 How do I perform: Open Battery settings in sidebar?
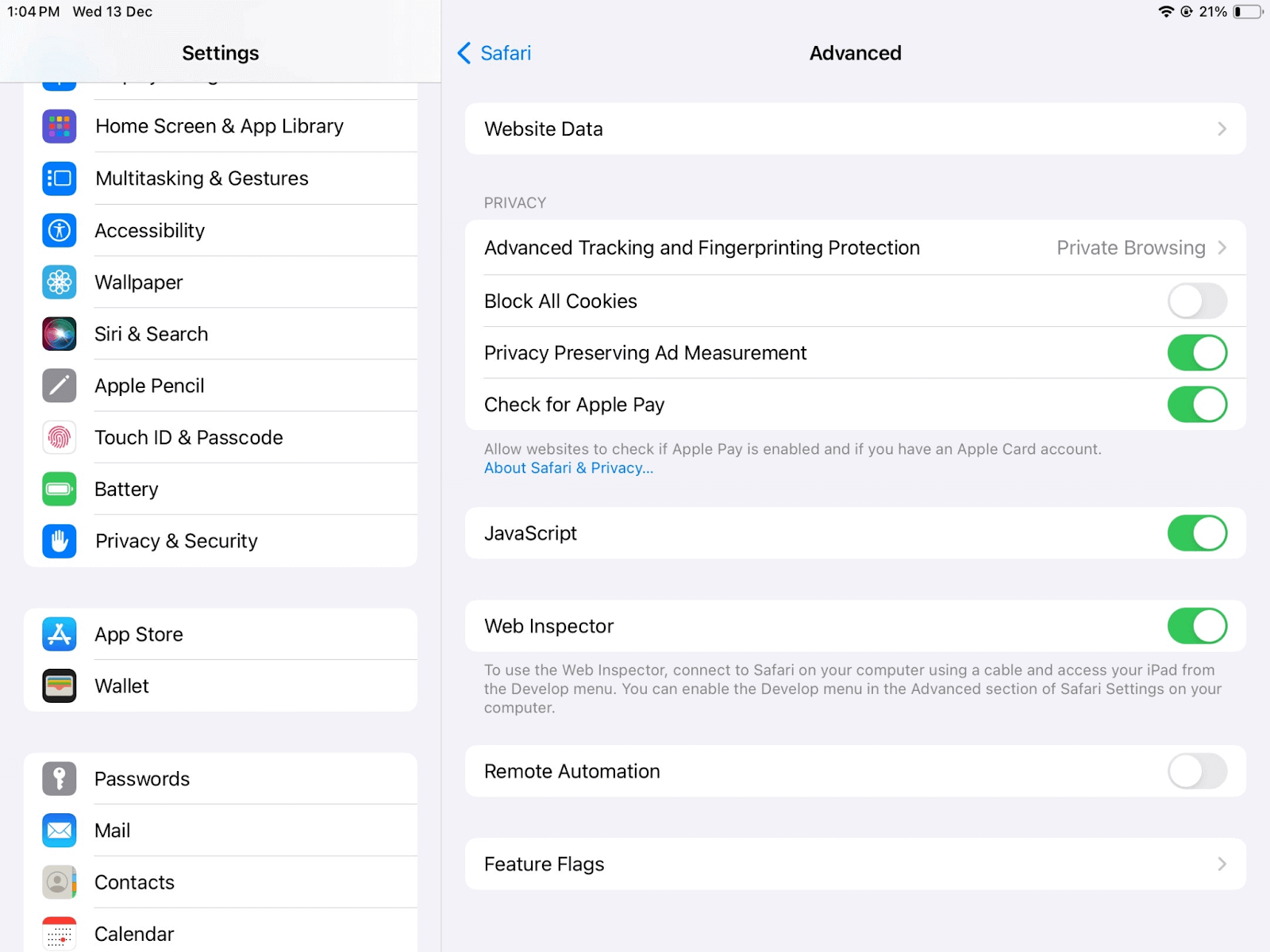(127, 489)
